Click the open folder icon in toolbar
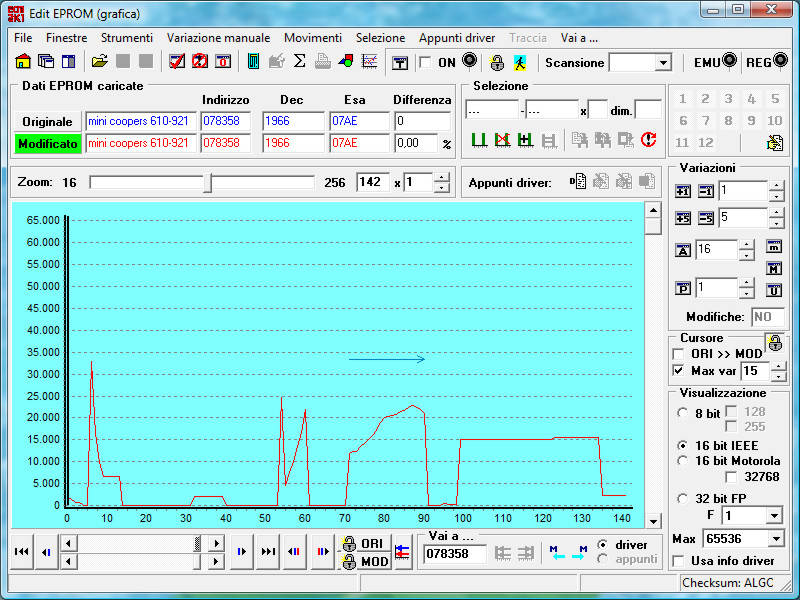The image size is (800, 600). [x=100, y=62]
